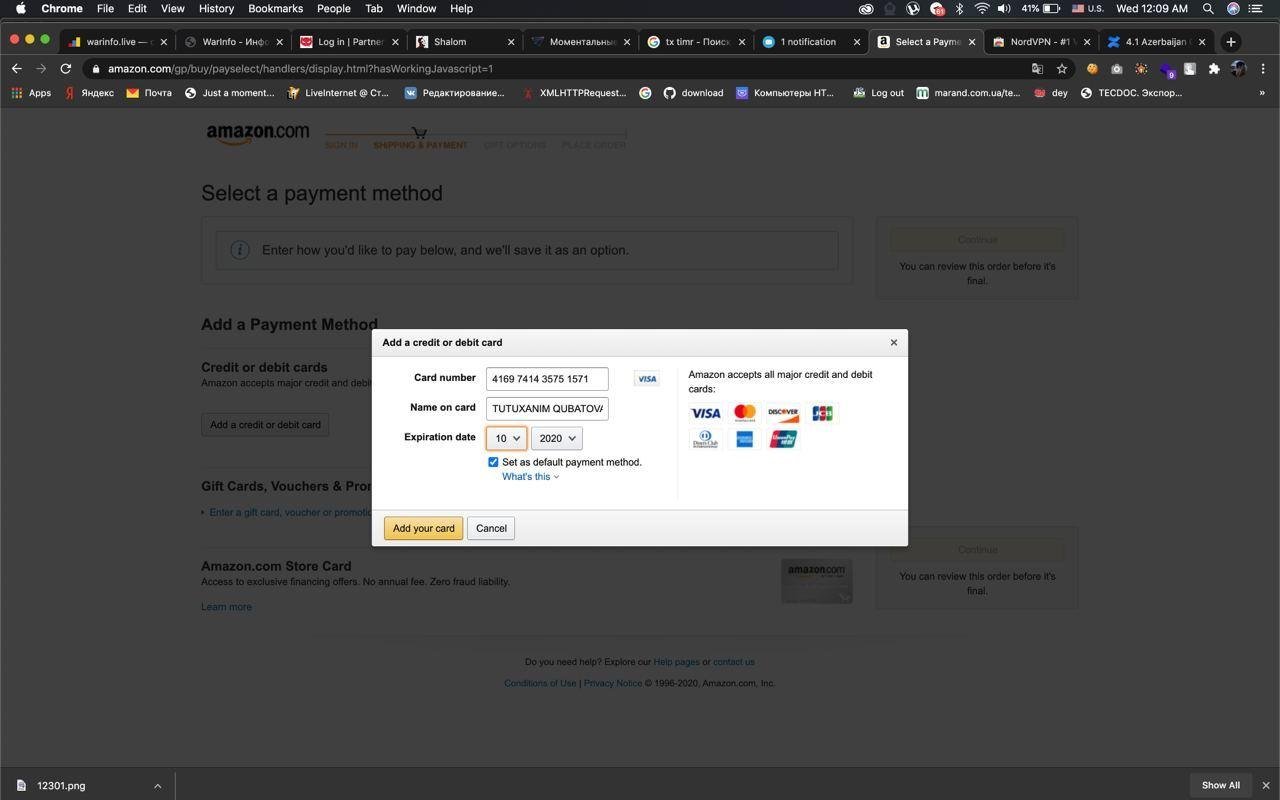Open the cookie extension icon
This screenshot has width=1280, height=800.
1092,69
